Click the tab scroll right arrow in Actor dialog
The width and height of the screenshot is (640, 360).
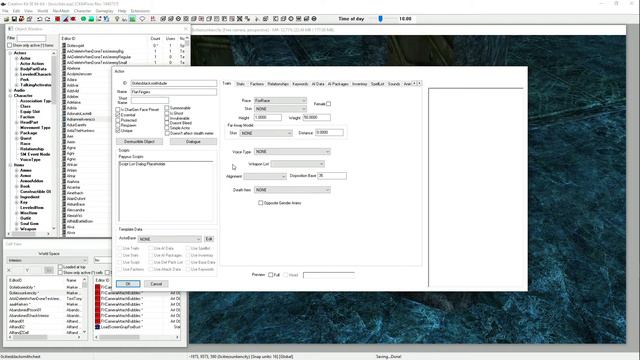tap(419, 84)
